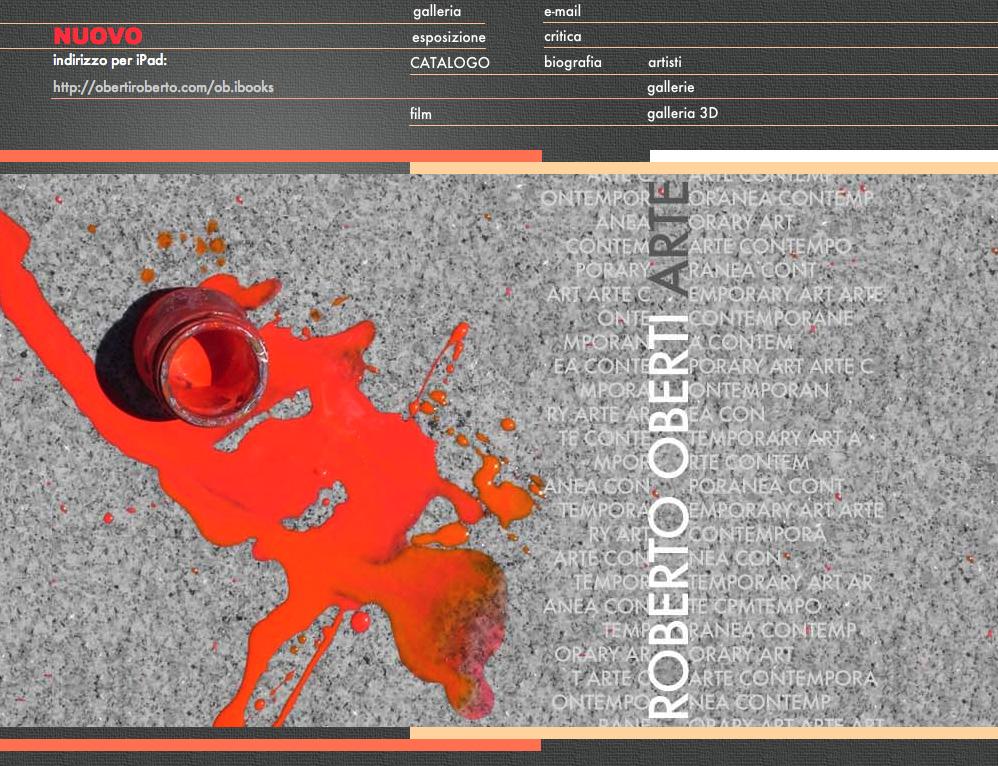Open the CATALOGO section
998x766 pixels.
click(449, 63)
